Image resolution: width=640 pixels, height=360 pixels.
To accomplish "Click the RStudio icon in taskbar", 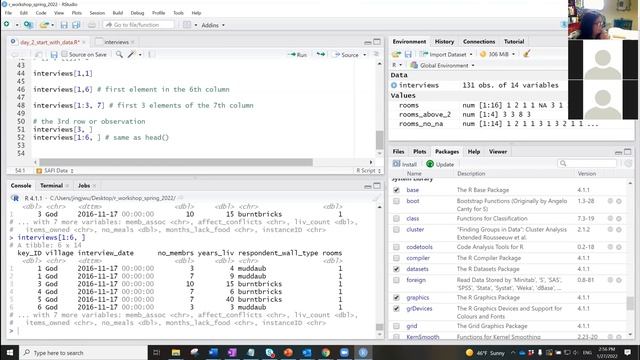I will (x=363, y=352).
